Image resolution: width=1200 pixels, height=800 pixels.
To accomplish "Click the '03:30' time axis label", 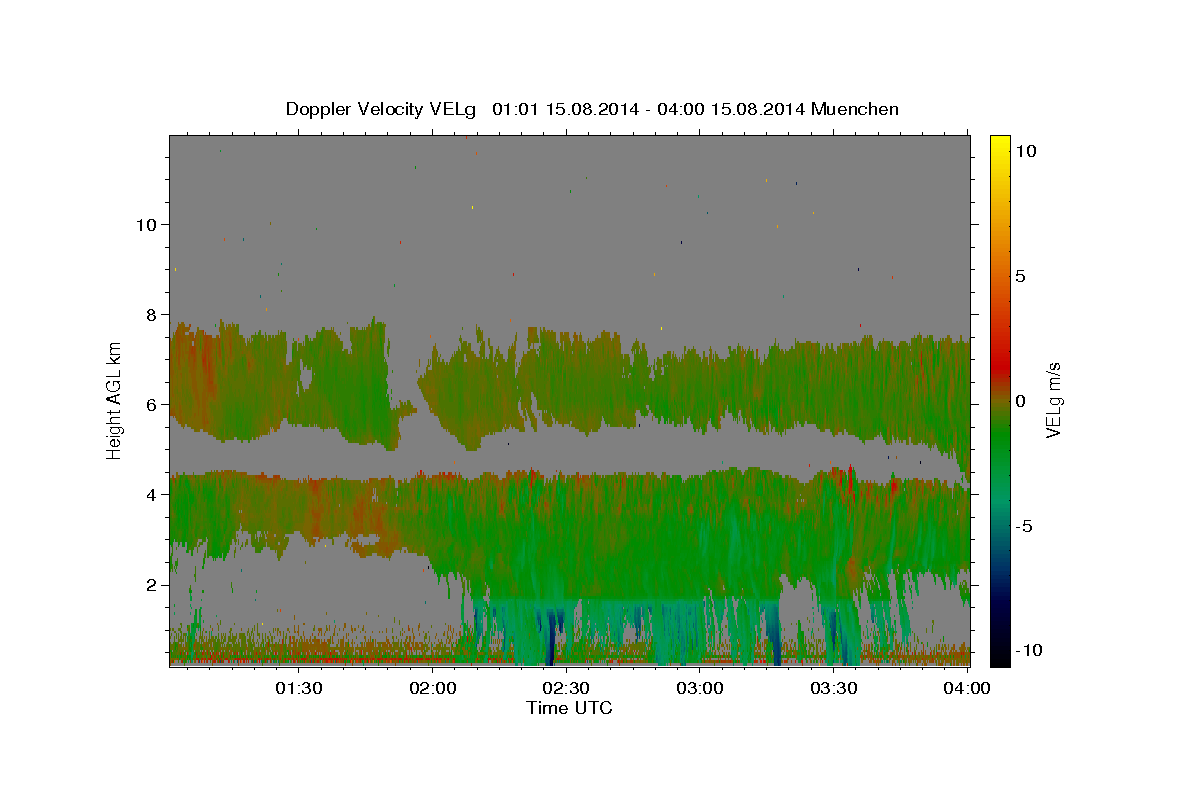I will [834, 688].
